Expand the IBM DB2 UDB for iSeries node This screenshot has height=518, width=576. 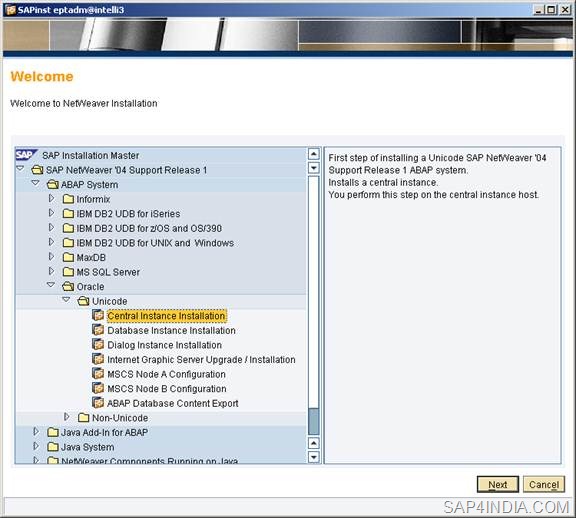click(51, 213)
